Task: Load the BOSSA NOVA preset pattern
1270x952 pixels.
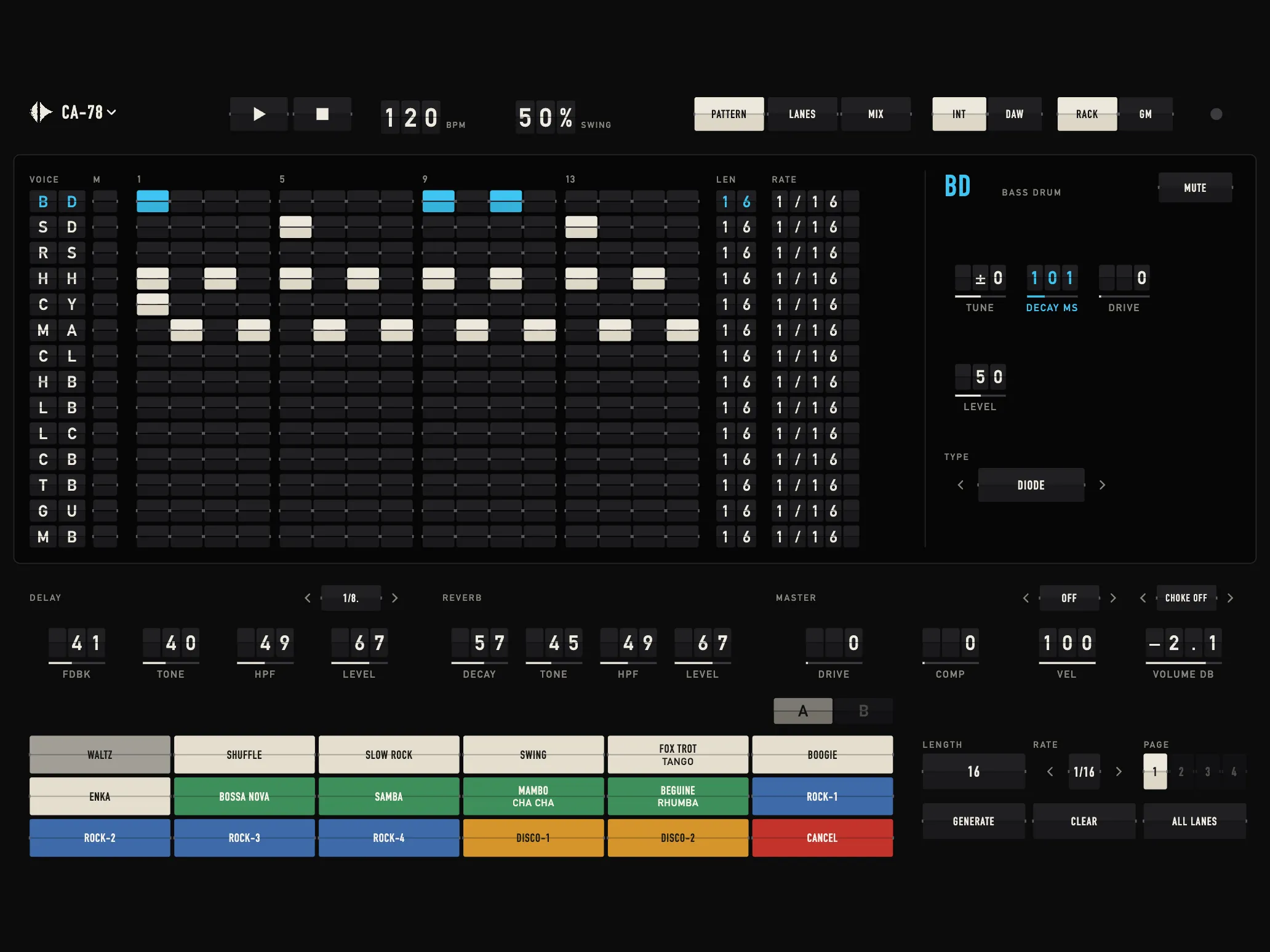Action: pyautogui.click(x=244, y=796)
